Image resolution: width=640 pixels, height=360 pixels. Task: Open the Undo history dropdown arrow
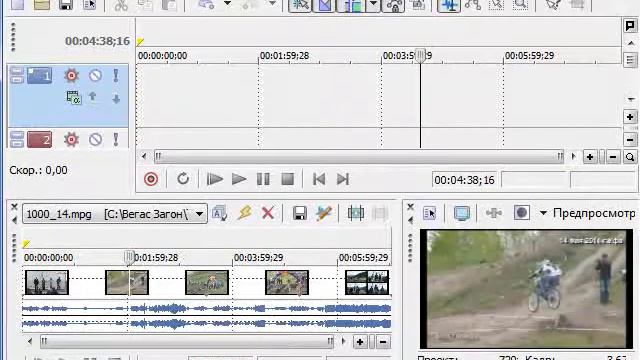coord(227,4)
